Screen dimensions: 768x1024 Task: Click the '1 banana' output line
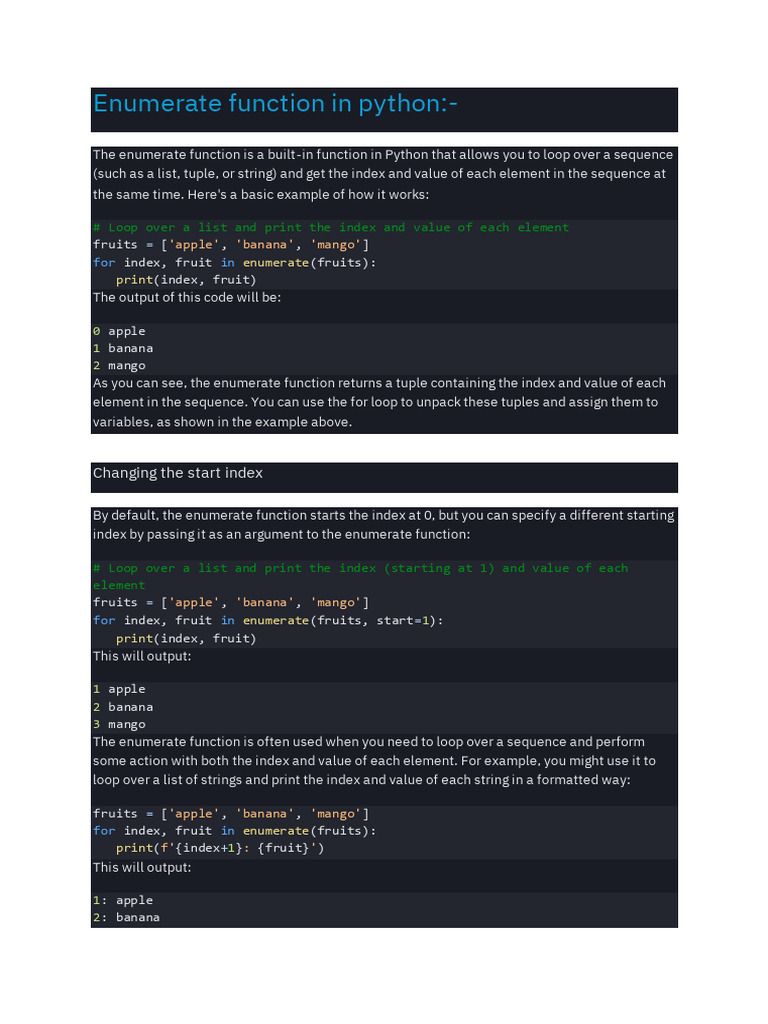123,348
